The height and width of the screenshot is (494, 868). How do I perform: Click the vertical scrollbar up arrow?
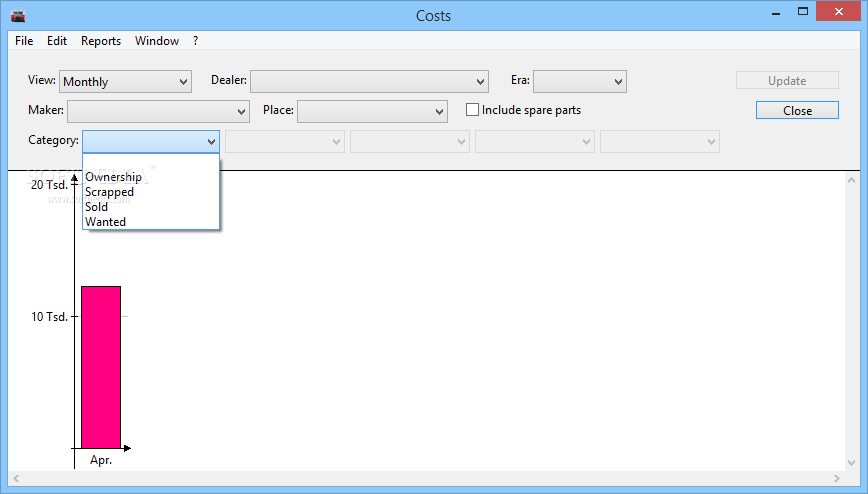click(851, 180)
